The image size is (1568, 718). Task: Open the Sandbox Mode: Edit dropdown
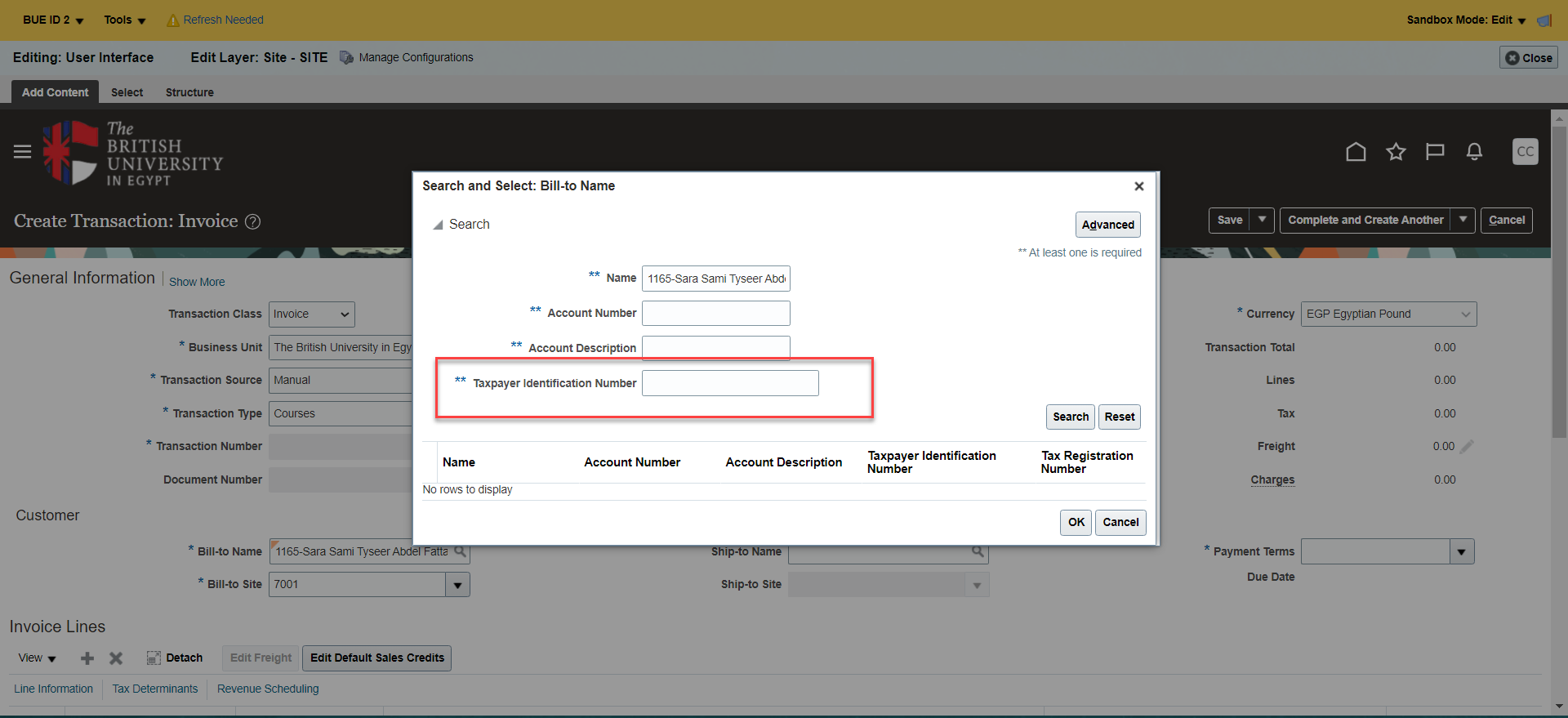click(1467, 20)
